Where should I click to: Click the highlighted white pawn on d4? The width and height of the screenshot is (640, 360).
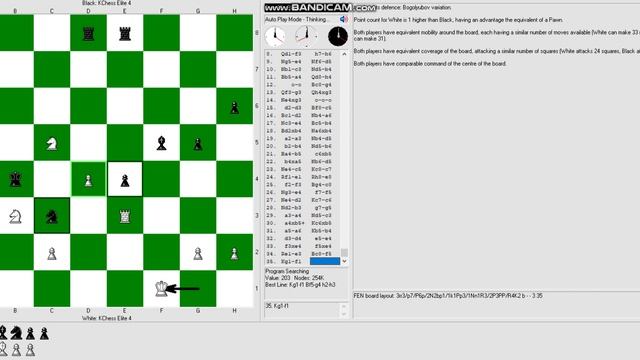click(x=88, y=180)
